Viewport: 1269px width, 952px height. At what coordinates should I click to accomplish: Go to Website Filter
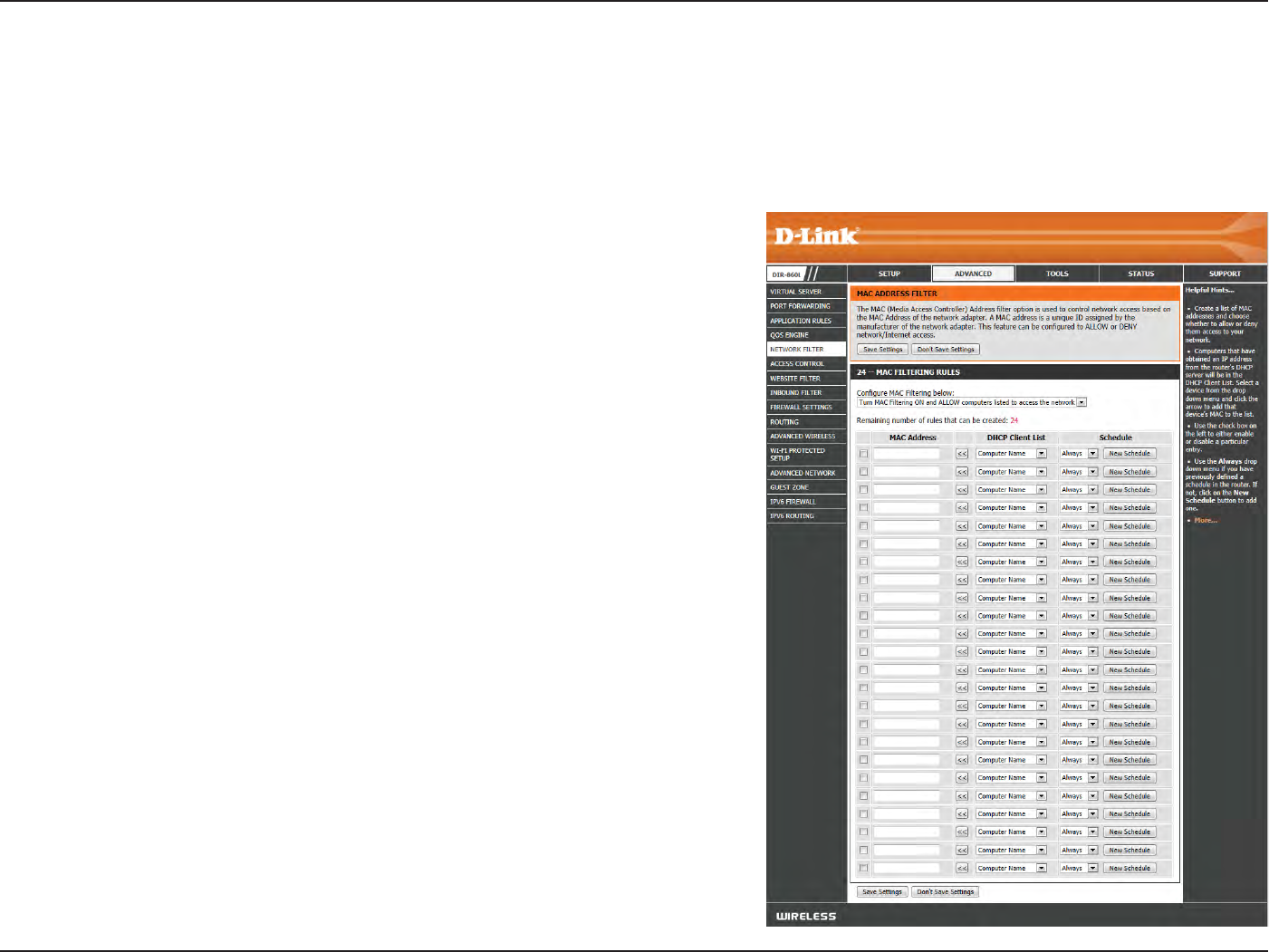[x=806, y=379]
